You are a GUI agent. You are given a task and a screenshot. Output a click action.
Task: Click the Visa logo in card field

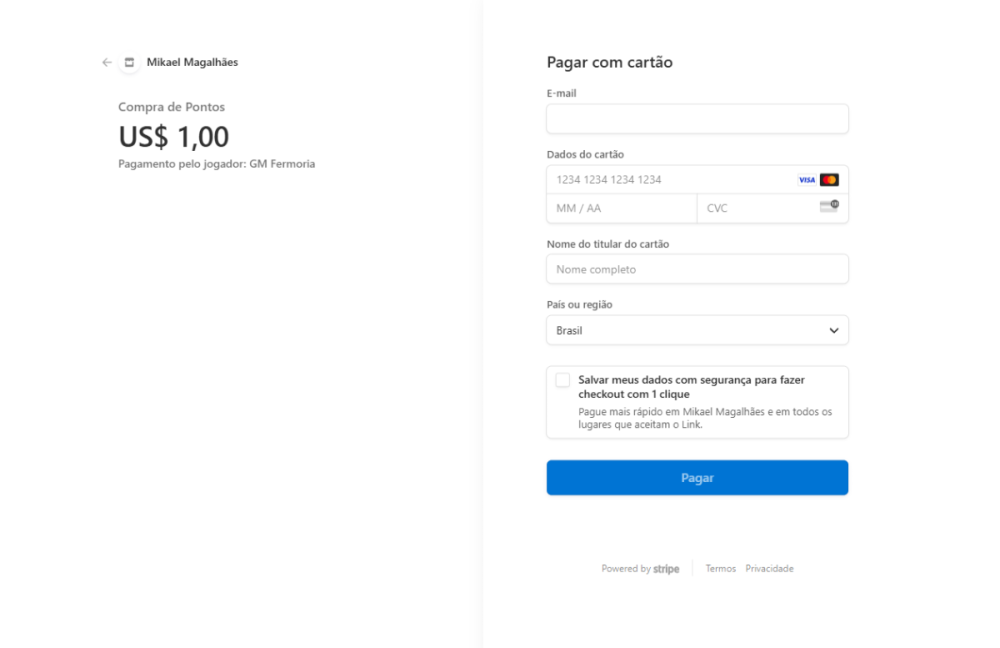(x=806, y=180)
